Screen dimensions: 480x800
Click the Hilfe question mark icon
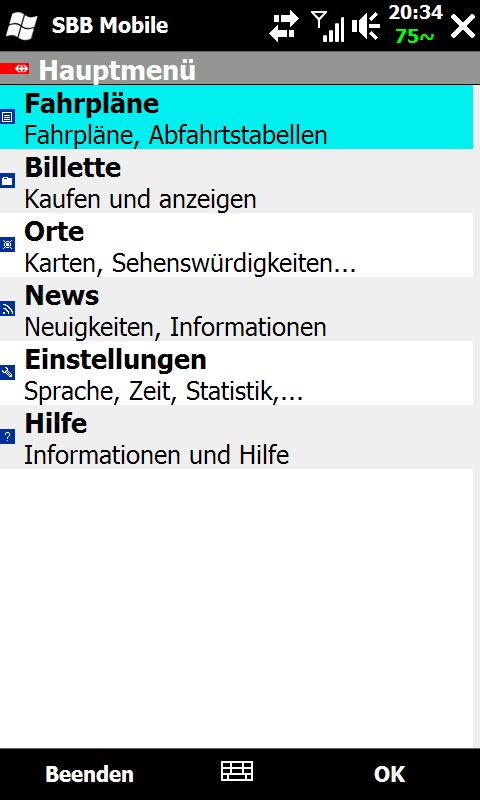pyautogui.click(x=7, y=437)
